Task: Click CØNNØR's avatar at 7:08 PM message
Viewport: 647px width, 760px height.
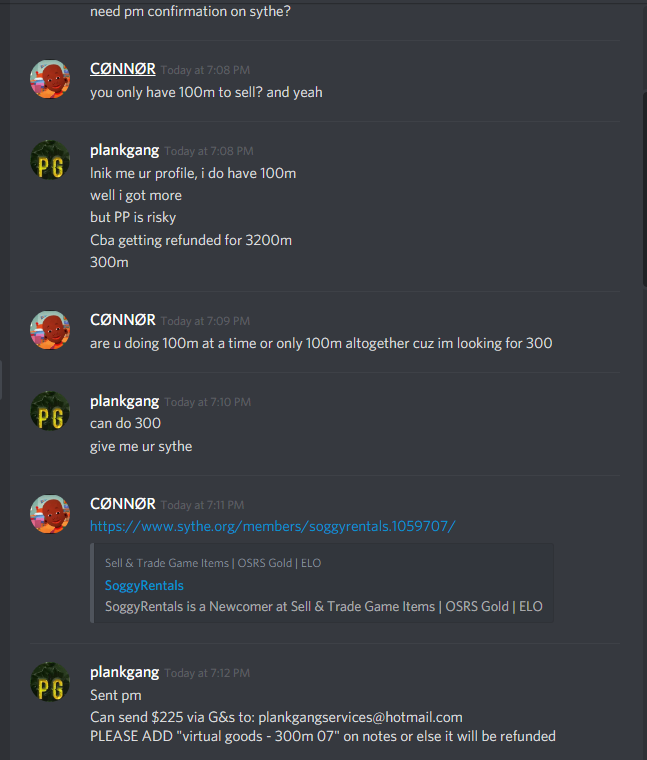Action: pyautogui.click(x=50, y=79)
